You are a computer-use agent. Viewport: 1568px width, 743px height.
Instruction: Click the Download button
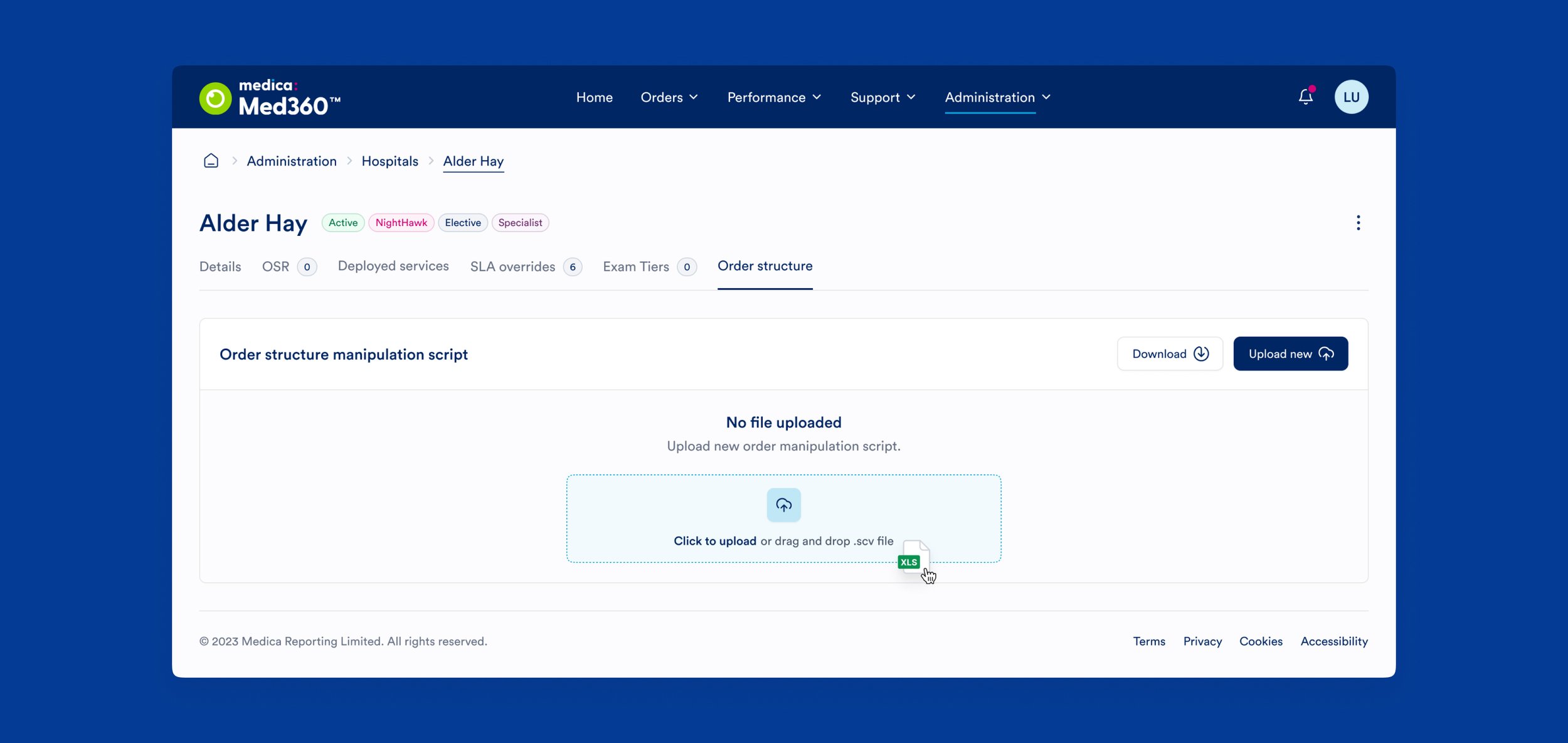pyautogui.click(x=1170, y=353)
